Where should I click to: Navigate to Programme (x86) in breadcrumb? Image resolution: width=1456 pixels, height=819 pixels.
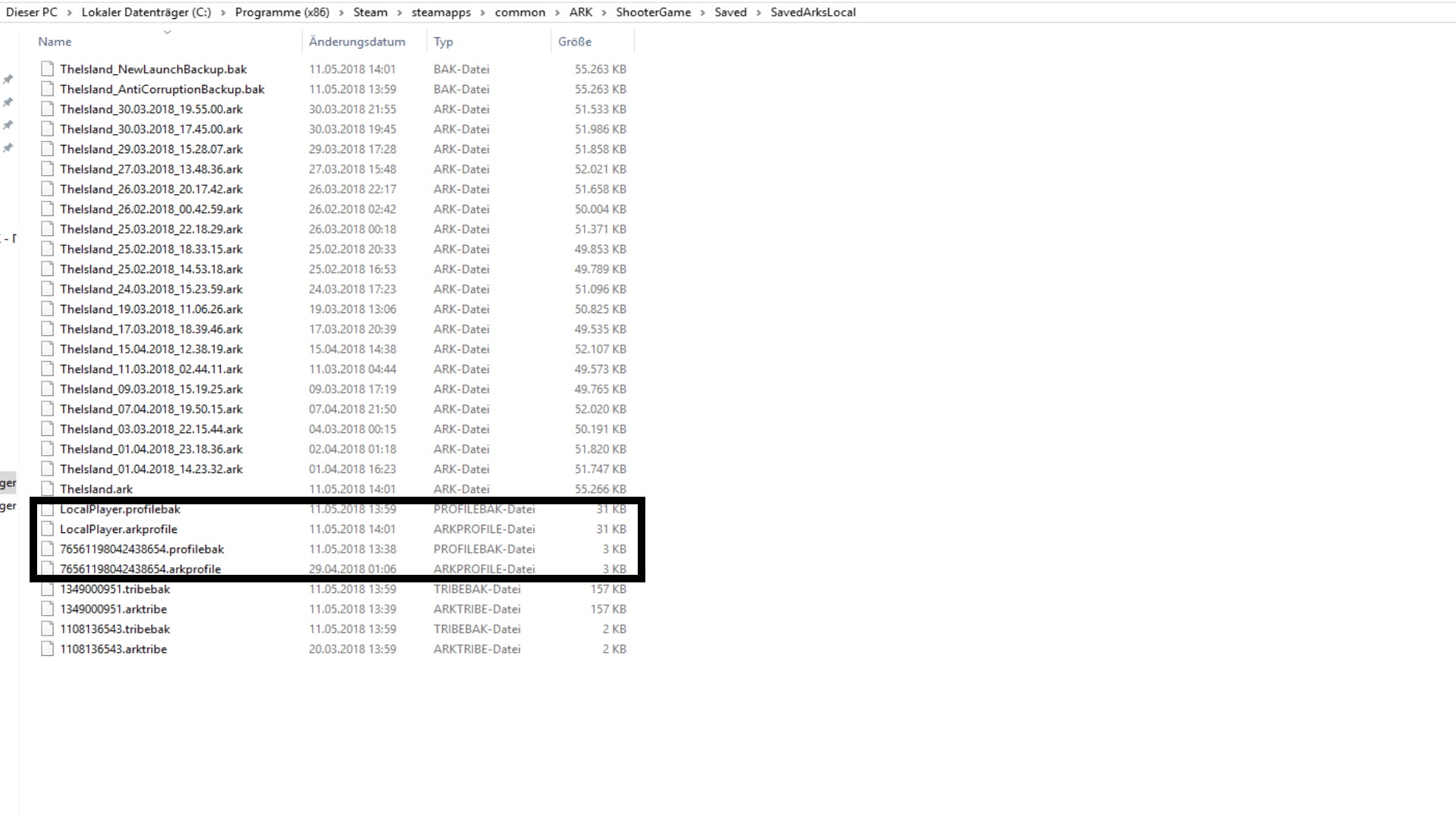click(x=282, y=12)
